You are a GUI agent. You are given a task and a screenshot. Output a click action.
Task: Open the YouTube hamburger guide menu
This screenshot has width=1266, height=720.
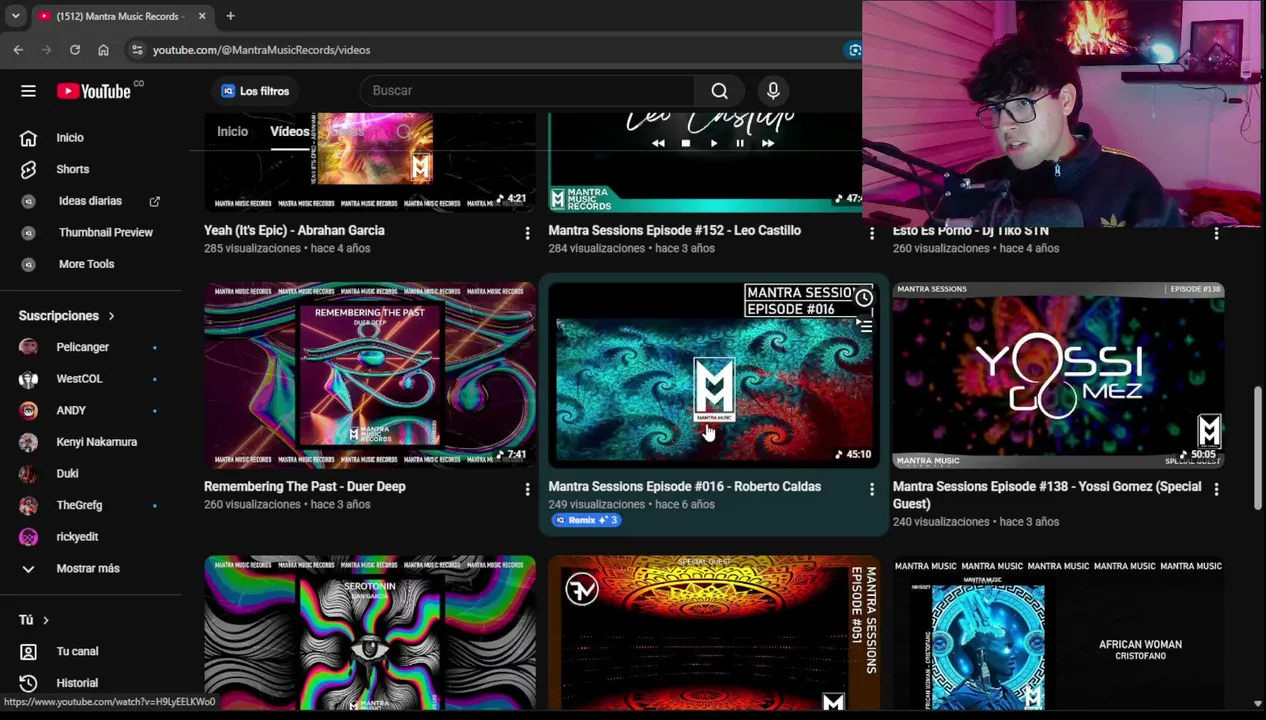tap(28, 91)
